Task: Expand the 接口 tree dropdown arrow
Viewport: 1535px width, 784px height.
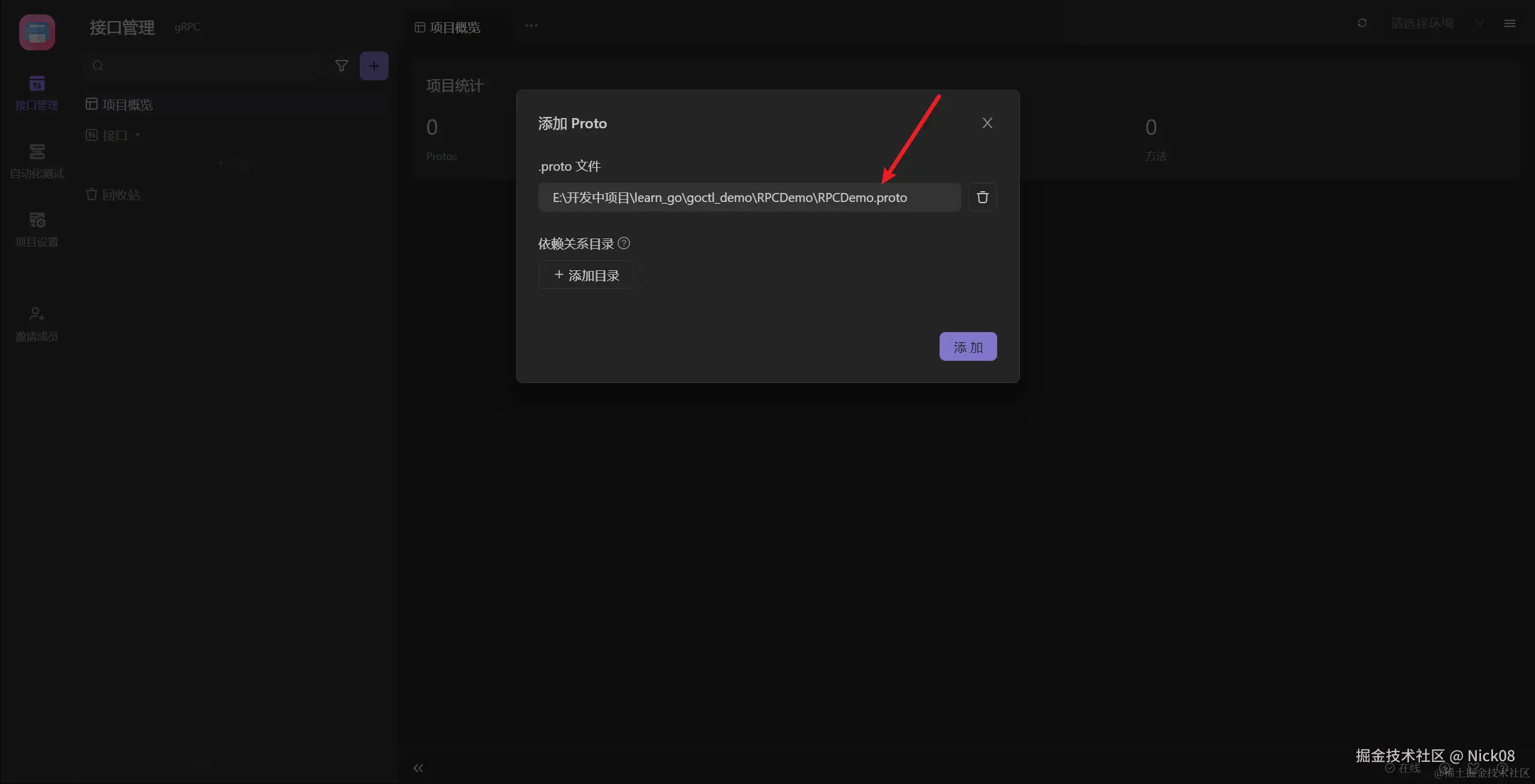Action: pyautogui.click(x=138, y=135)
